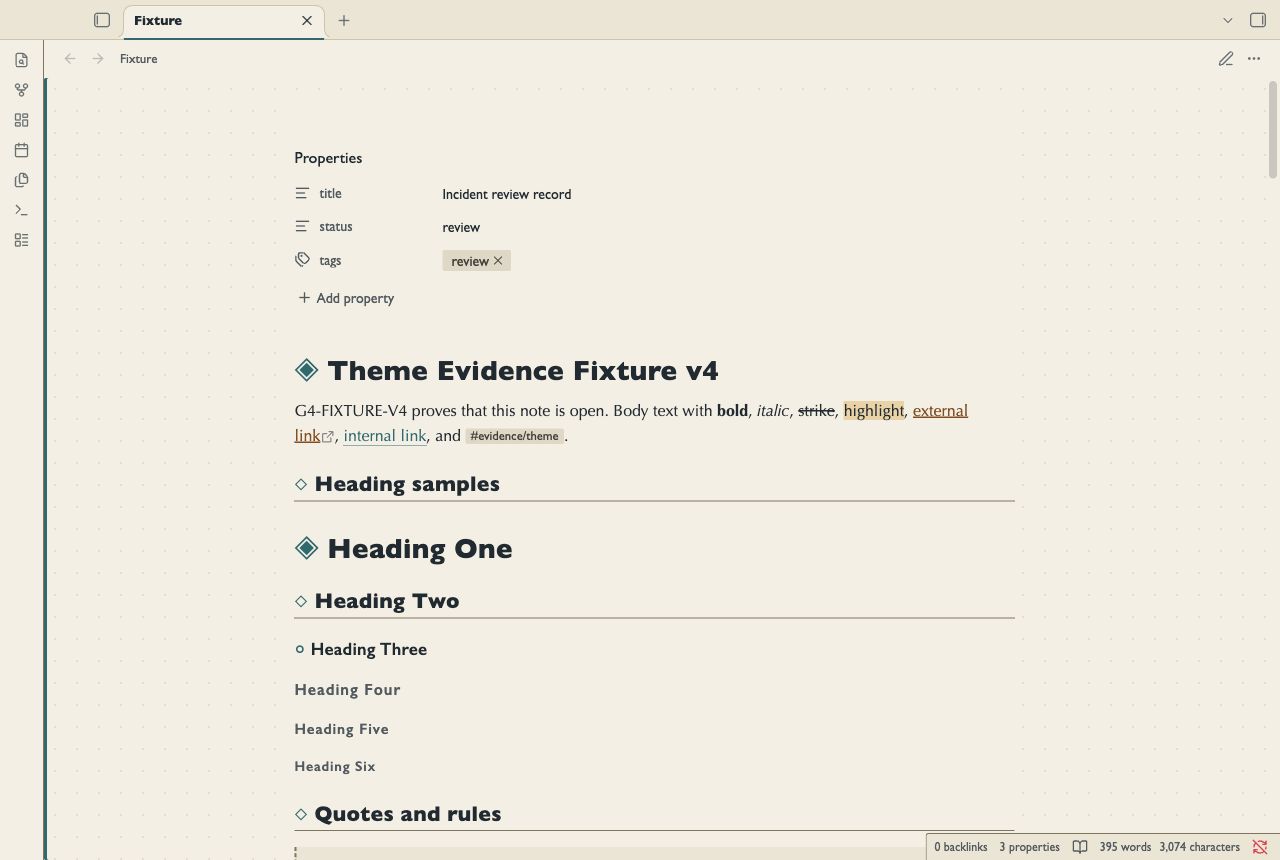Click the book reading-view status icon

coord(1080,847)
